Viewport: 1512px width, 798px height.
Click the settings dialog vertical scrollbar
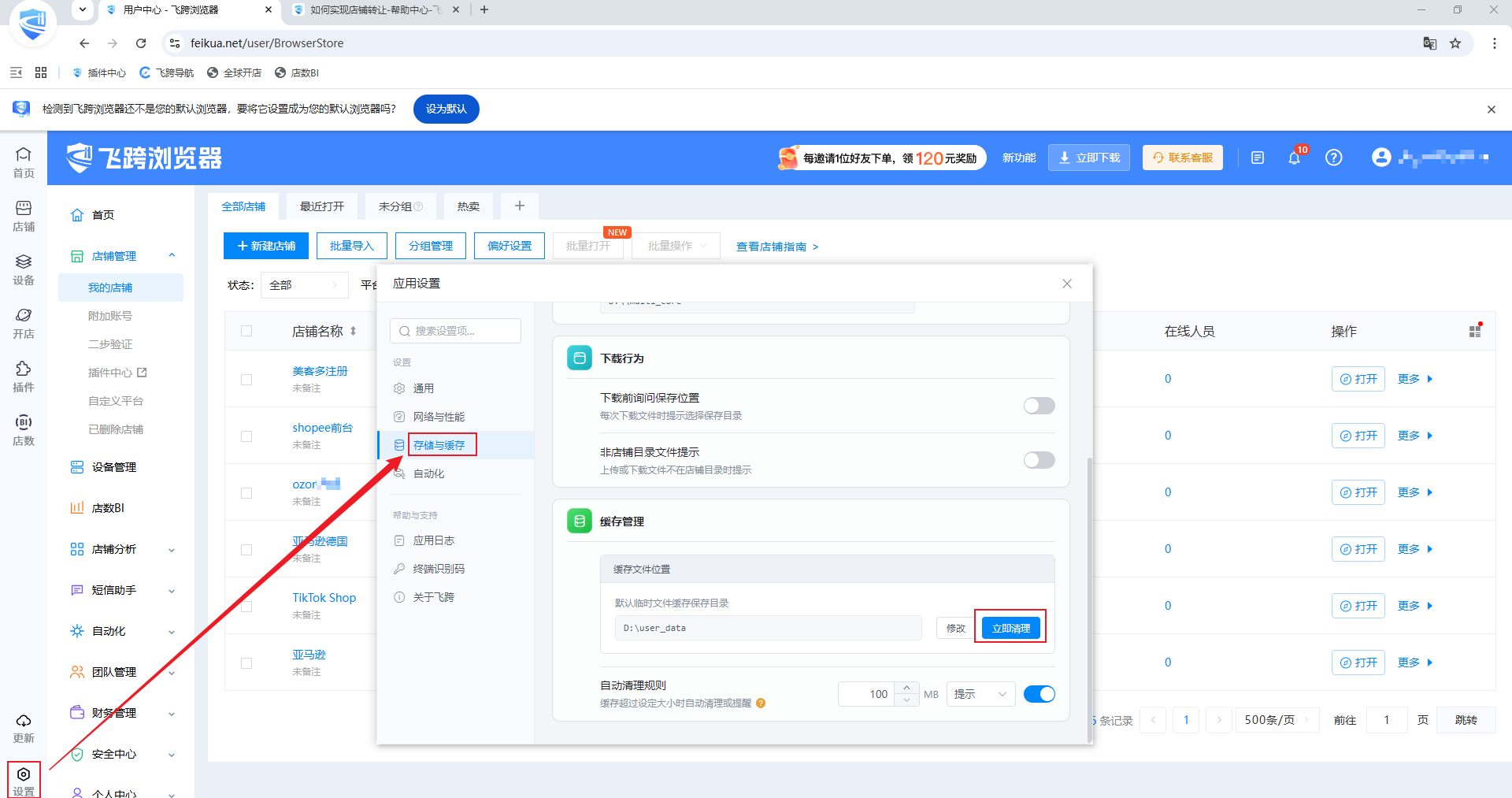1090,599
